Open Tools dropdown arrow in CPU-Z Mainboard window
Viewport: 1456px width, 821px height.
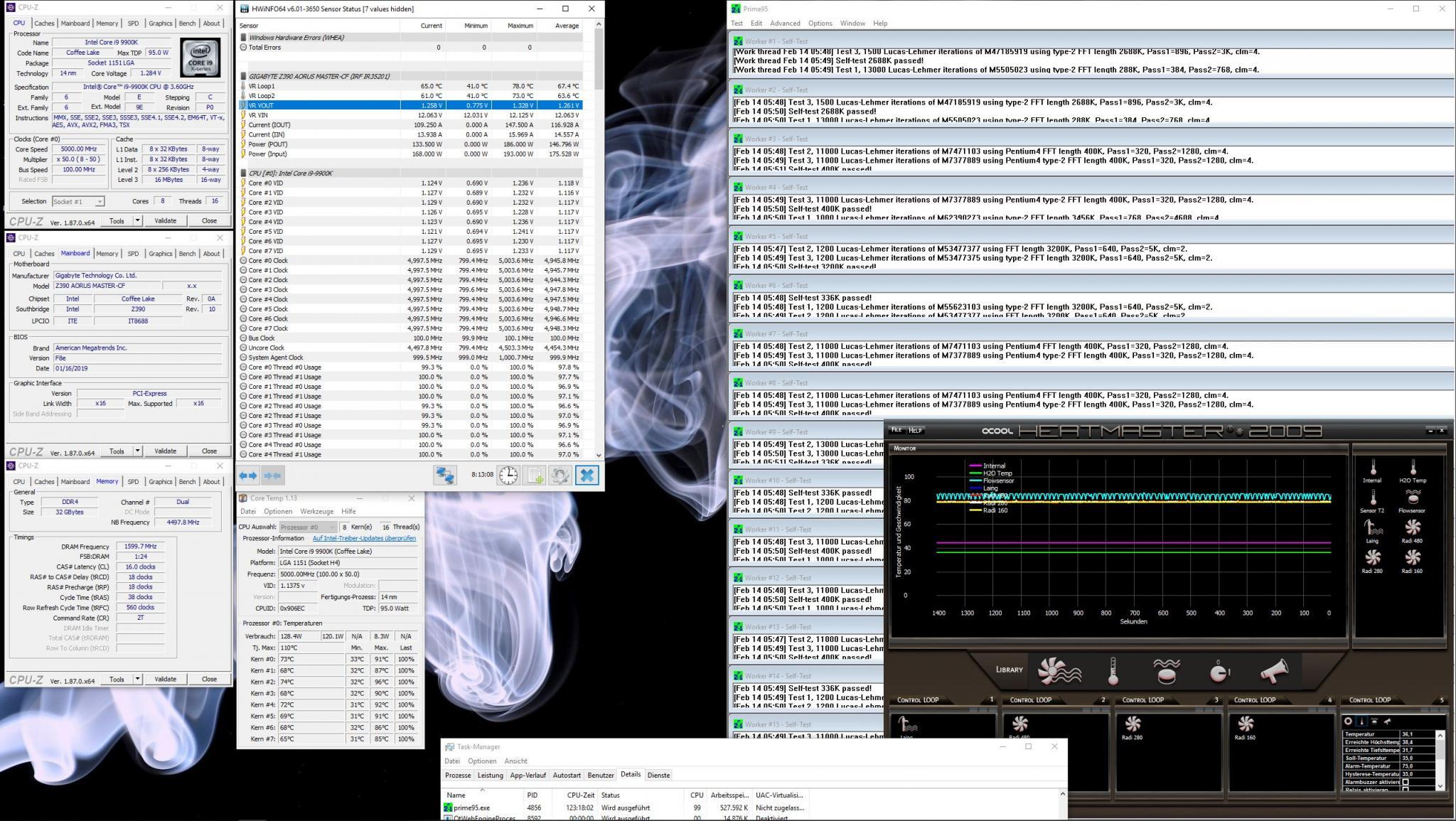point(137,451)
